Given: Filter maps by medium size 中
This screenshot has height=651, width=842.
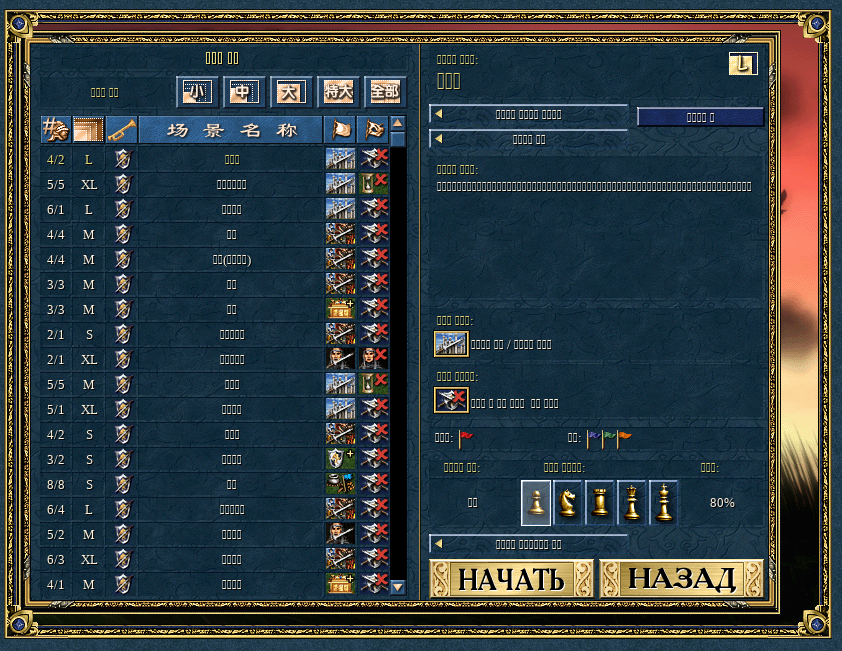Looking at the screenshot, I should (244, 92).
